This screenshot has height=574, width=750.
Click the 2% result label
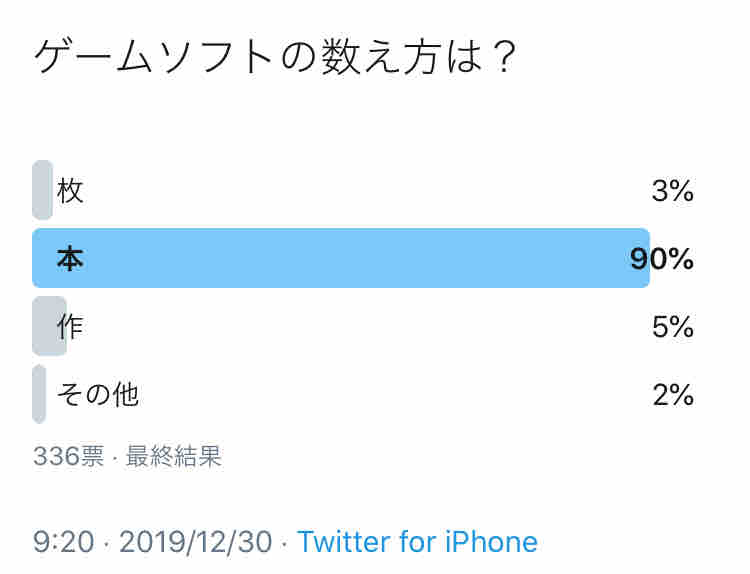click(673, 395)
